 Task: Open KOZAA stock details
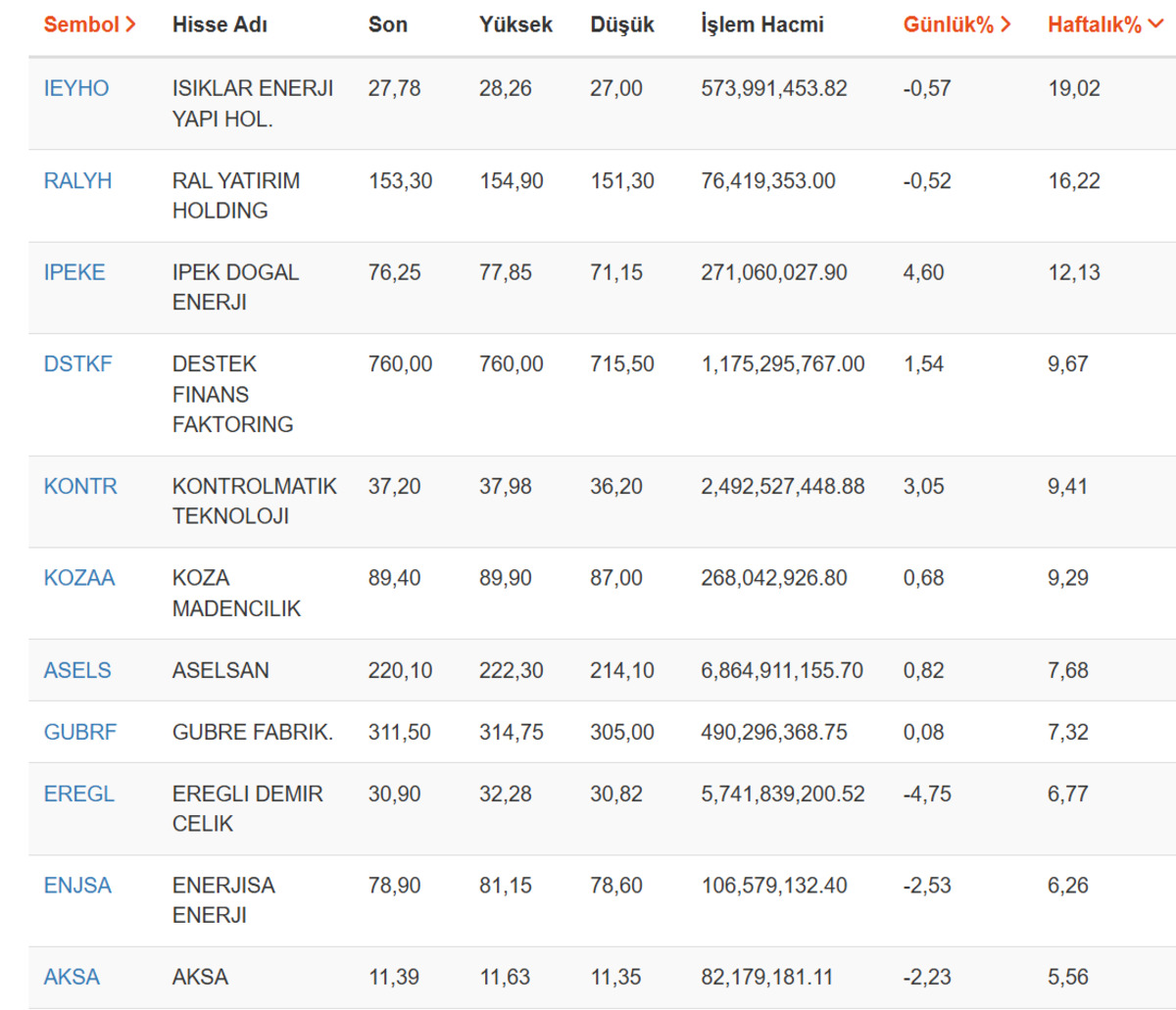pyautogui.click(x=79, y=578)
